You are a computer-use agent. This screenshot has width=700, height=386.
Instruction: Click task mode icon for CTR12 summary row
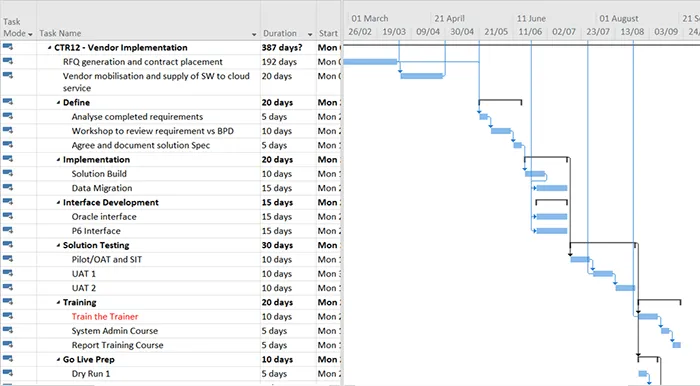coord(8,47)
